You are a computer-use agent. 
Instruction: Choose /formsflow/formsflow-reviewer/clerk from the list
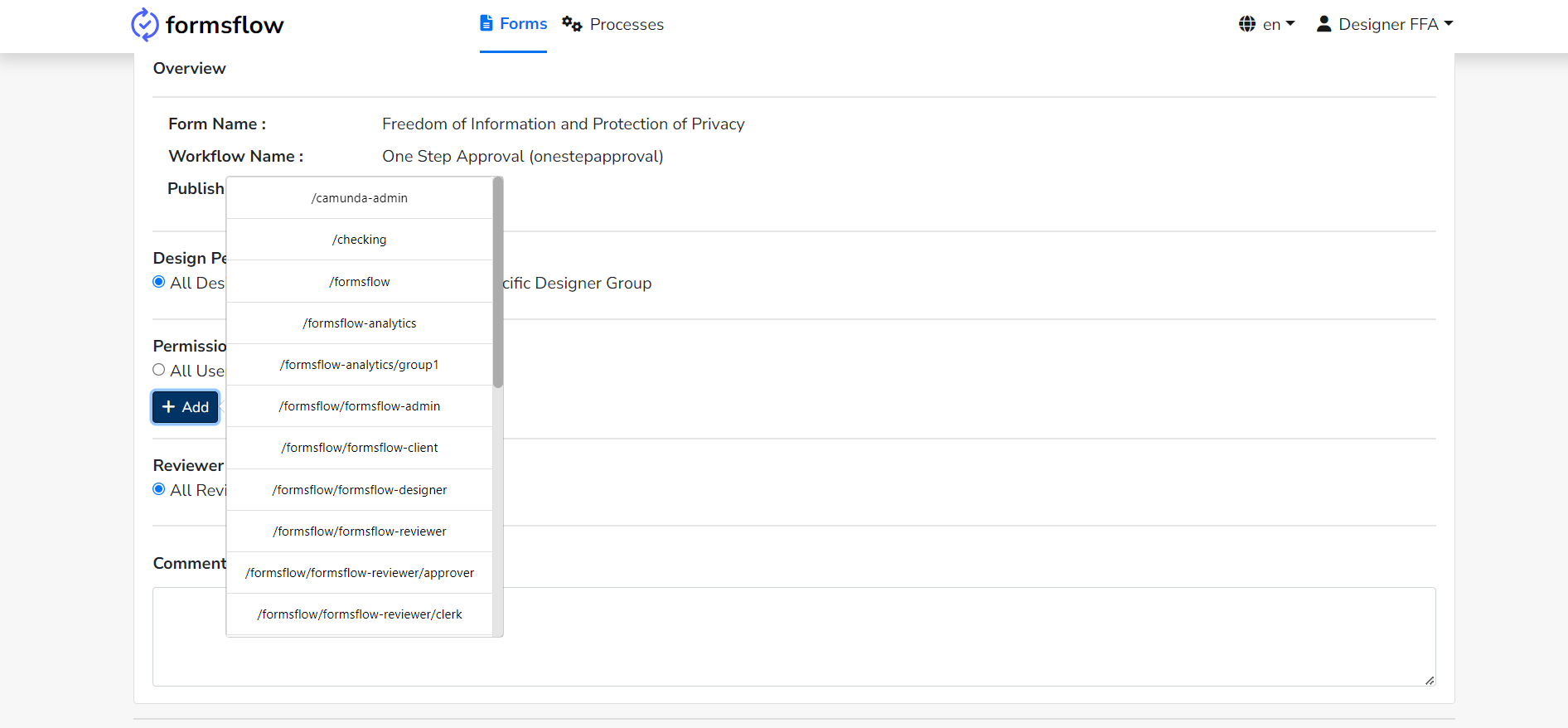360,614
